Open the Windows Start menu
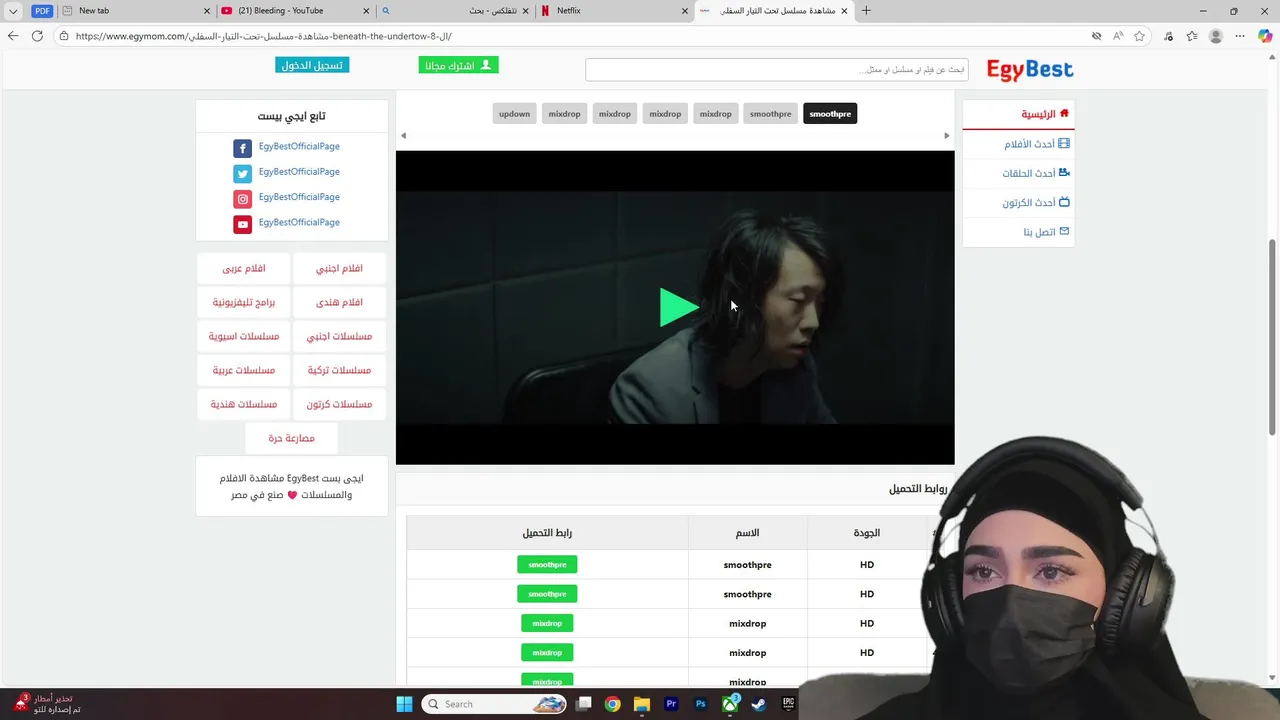This screenshot has height=720, width=1280. (x=404, y=704)
